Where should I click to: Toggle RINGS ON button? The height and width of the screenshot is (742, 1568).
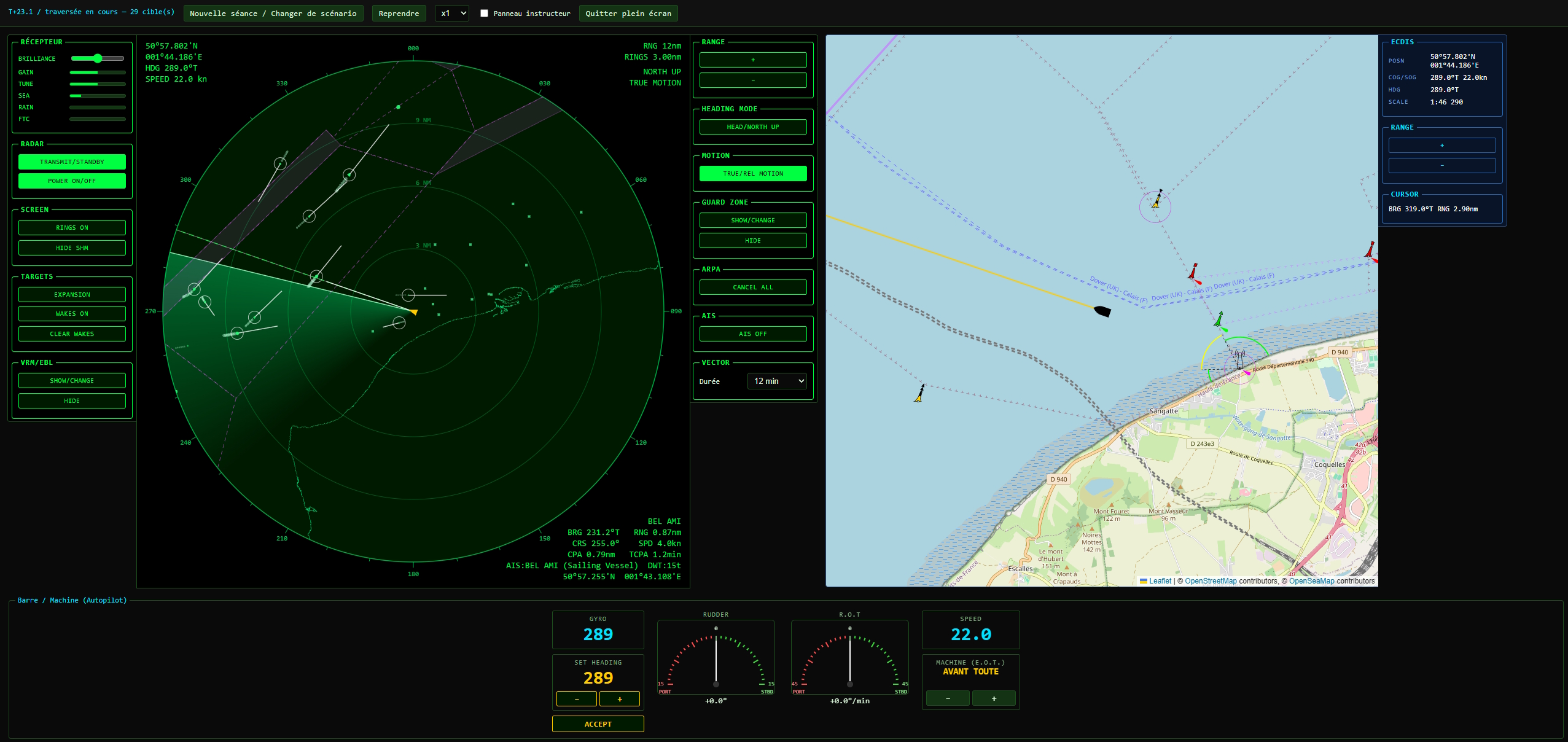(72, 228)
